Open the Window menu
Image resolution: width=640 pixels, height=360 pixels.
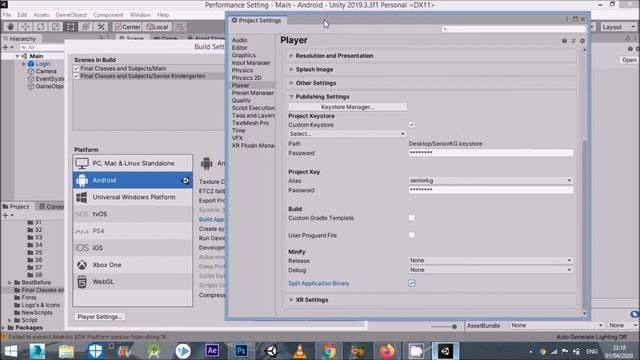coord(140,15)
